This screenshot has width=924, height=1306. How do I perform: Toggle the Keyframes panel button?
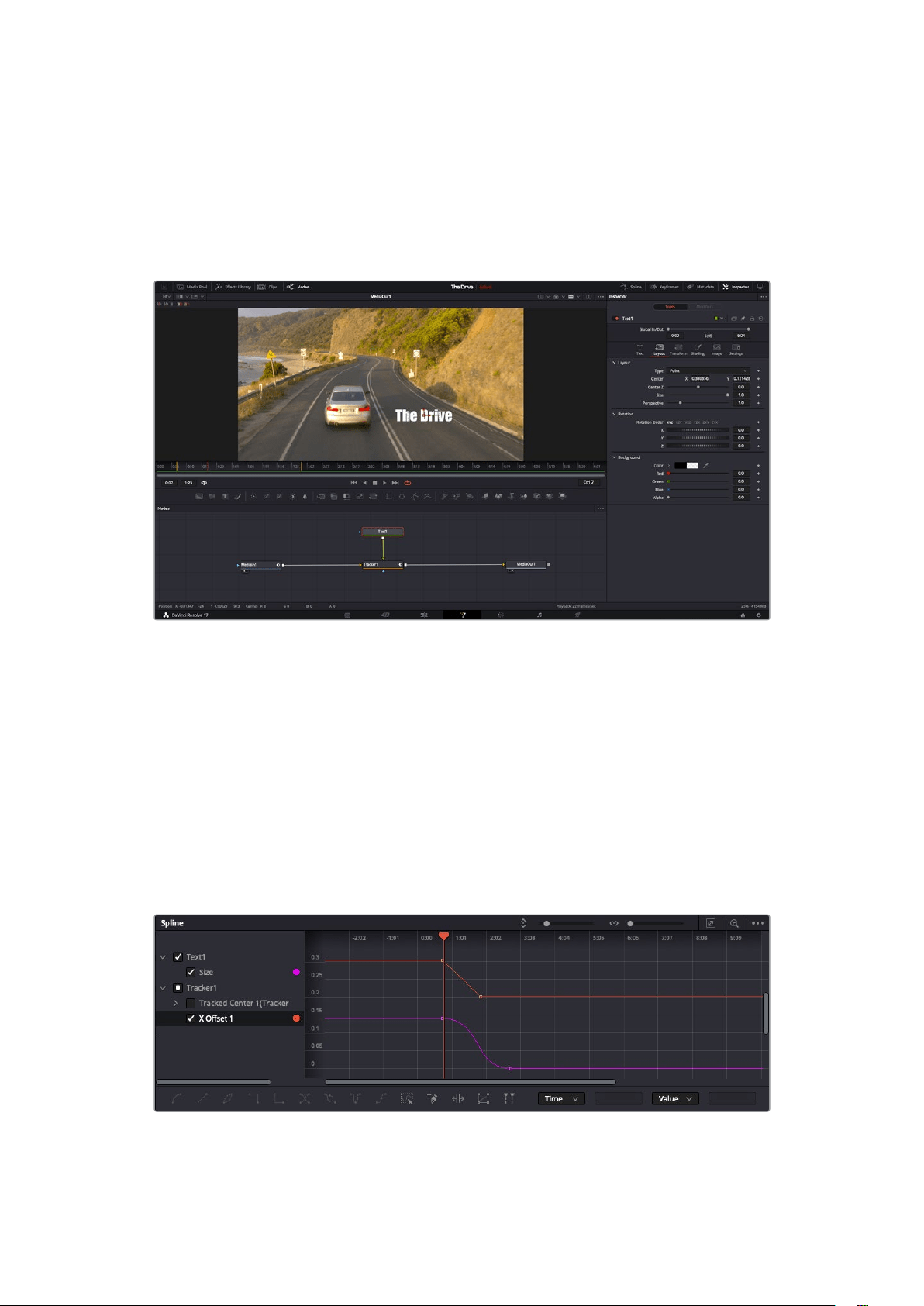tap(664, 287)
